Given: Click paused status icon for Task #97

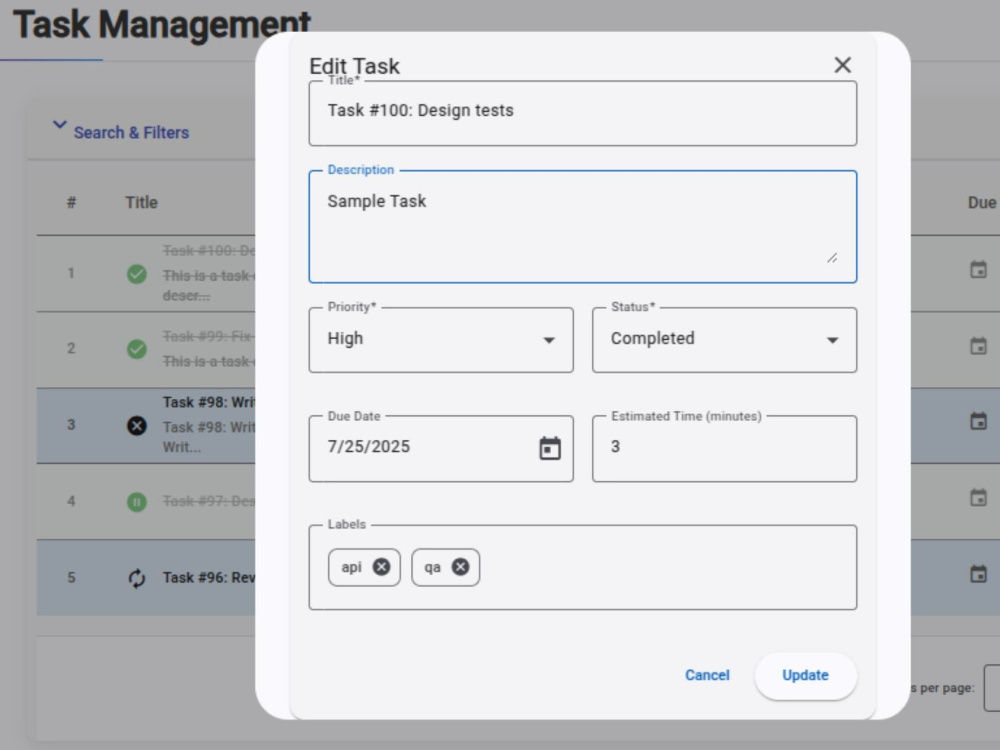Looking at the screenshot, I should click(136, 502).
